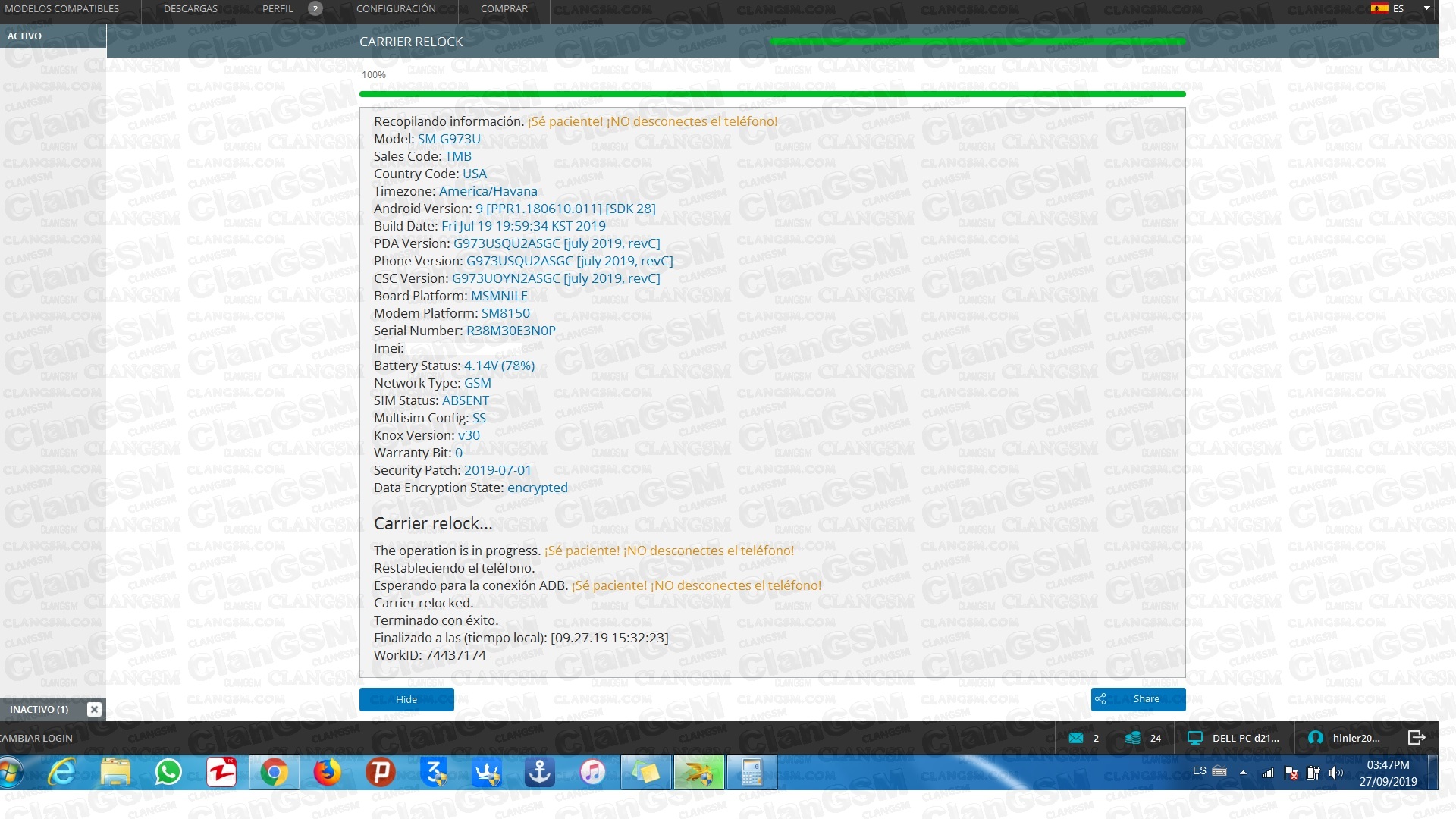This screenshot has width=1456, height=819.
Task: Open File Explorer folder in taskbar
Action: tap(115, 773)
